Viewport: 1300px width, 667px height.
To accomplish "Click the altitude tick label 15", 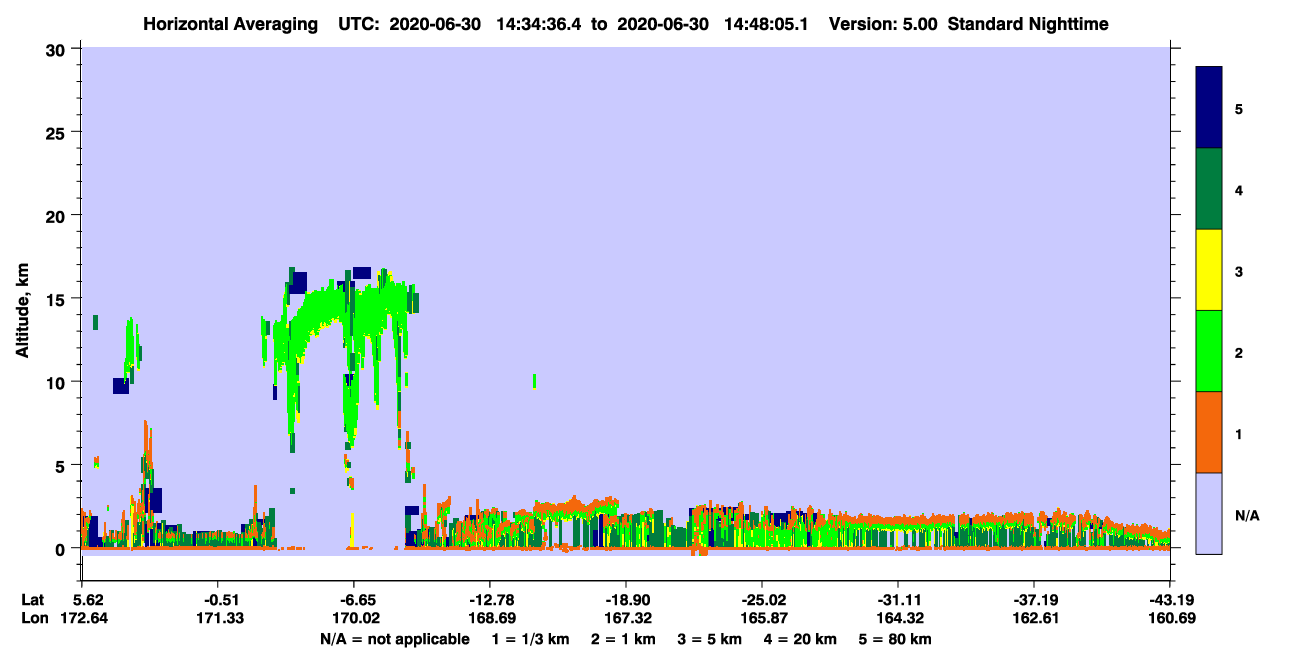I will (x=57, y=299).
